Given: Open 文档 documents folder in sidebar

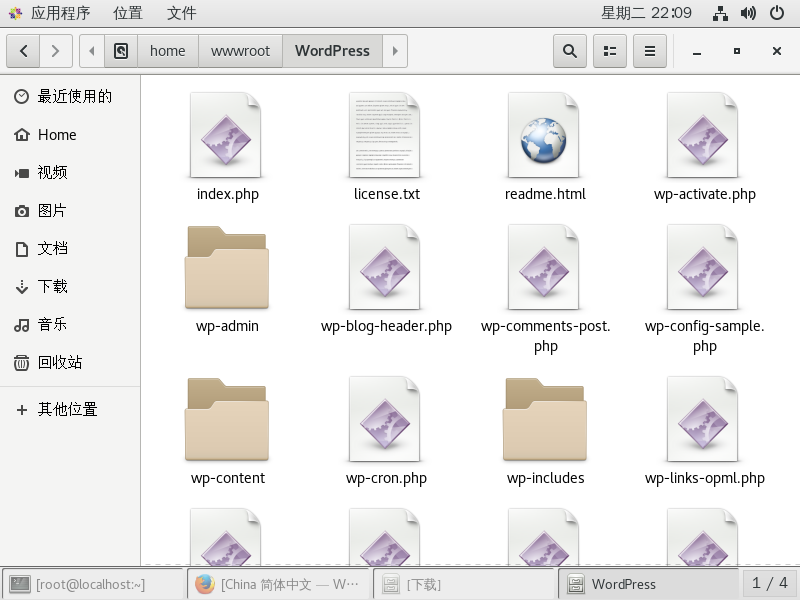Looking at the screenshot, I should (x=70, y=248).
